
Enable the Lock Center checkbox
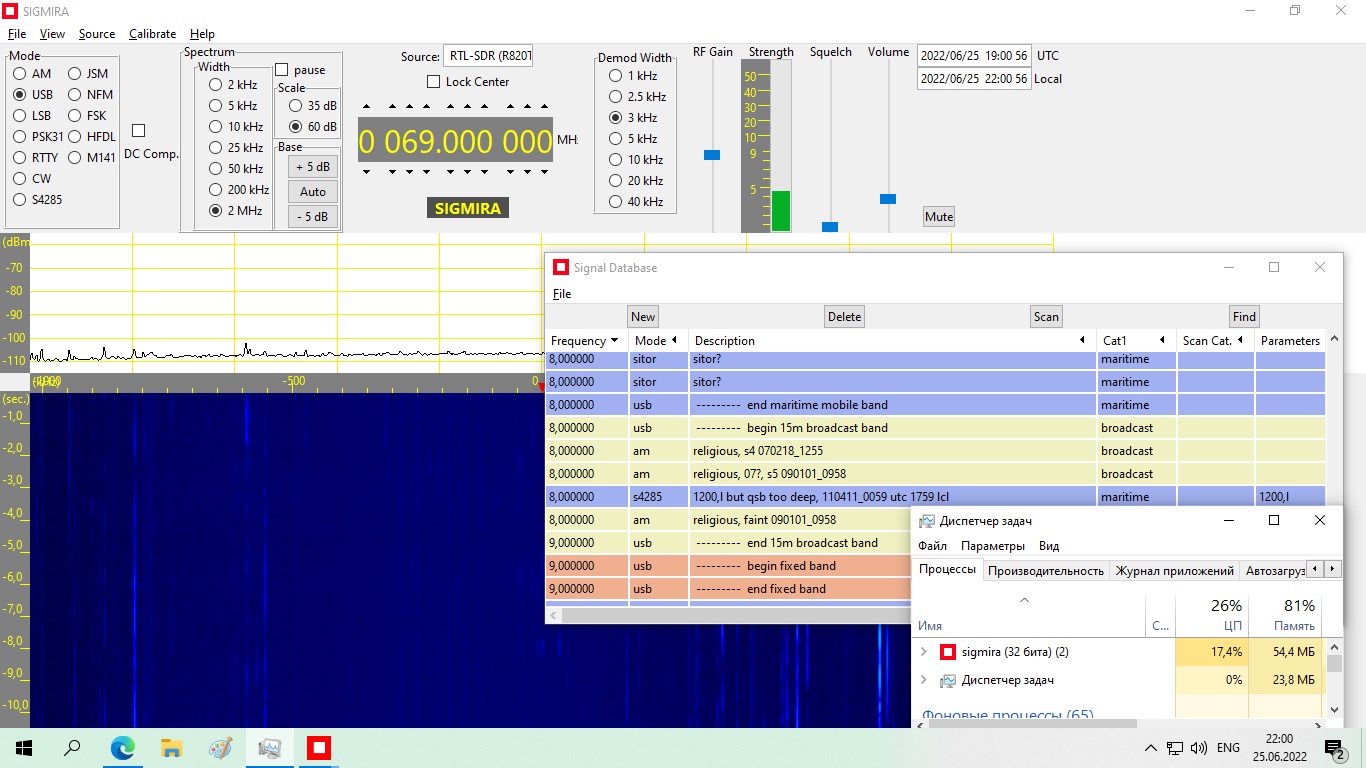(x=434, y=82)
